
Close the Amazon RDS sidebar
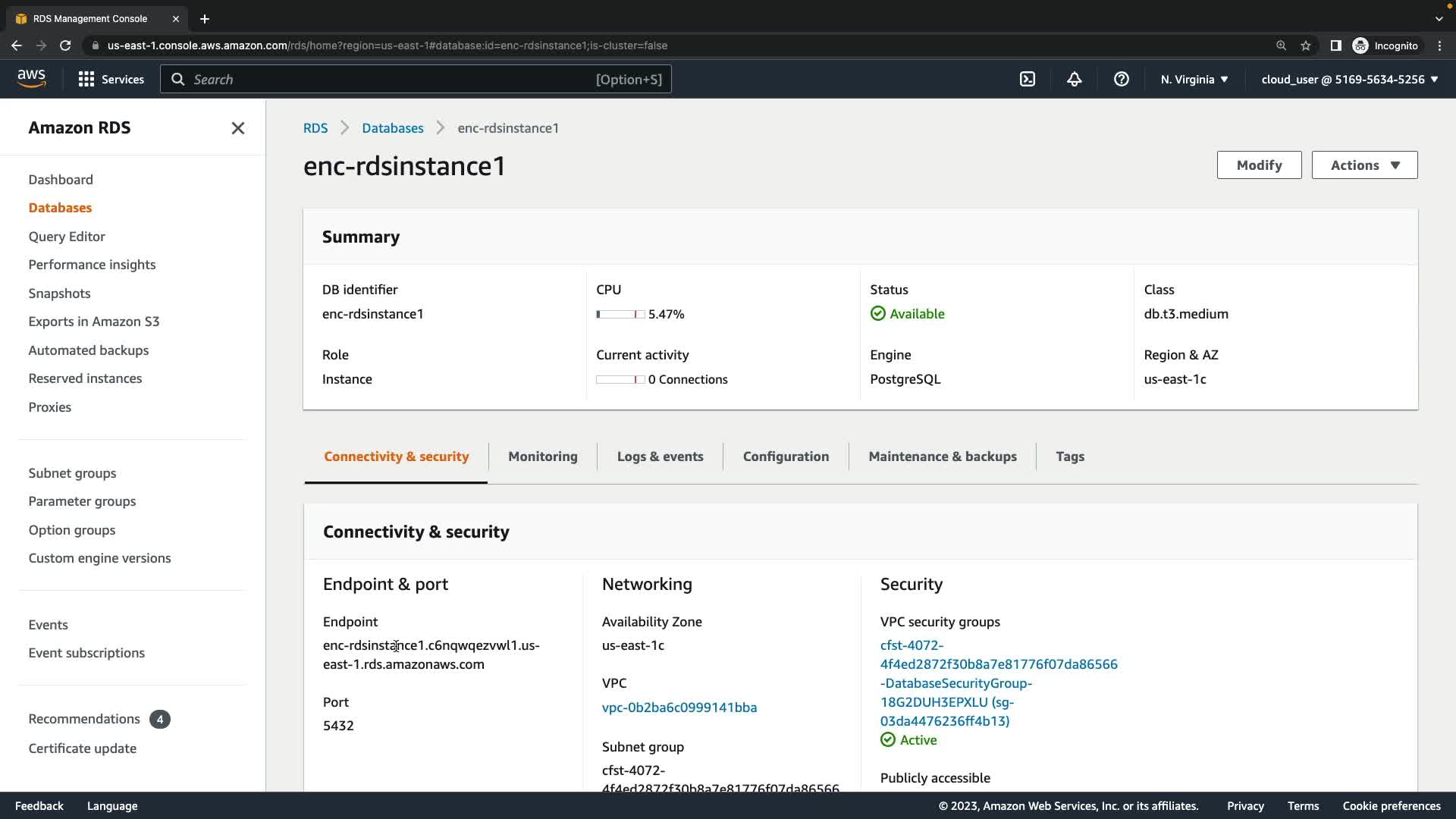coord(237,128)
